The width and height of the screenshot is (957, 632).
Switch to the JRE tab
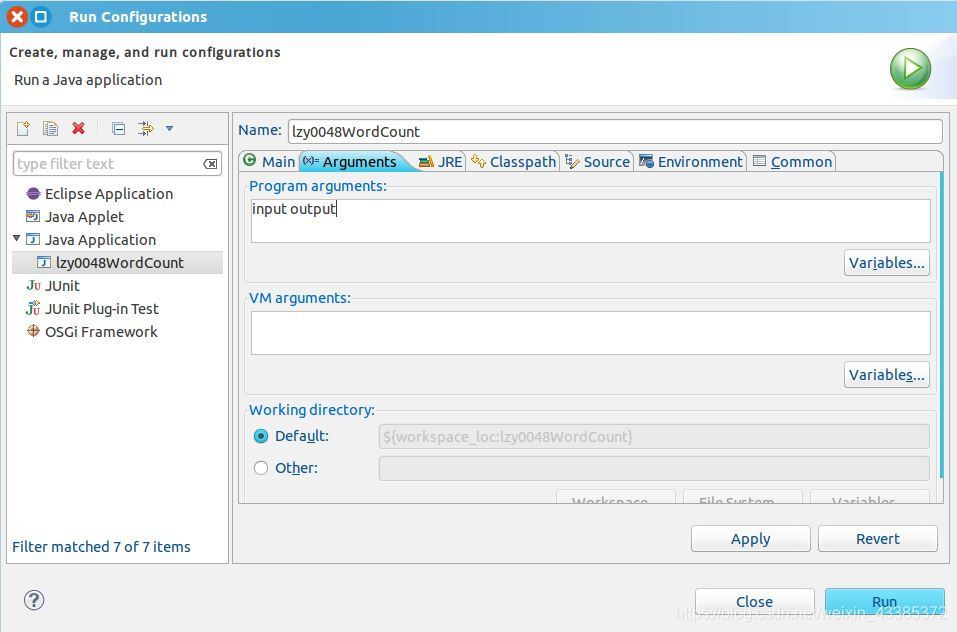[441, 162]
